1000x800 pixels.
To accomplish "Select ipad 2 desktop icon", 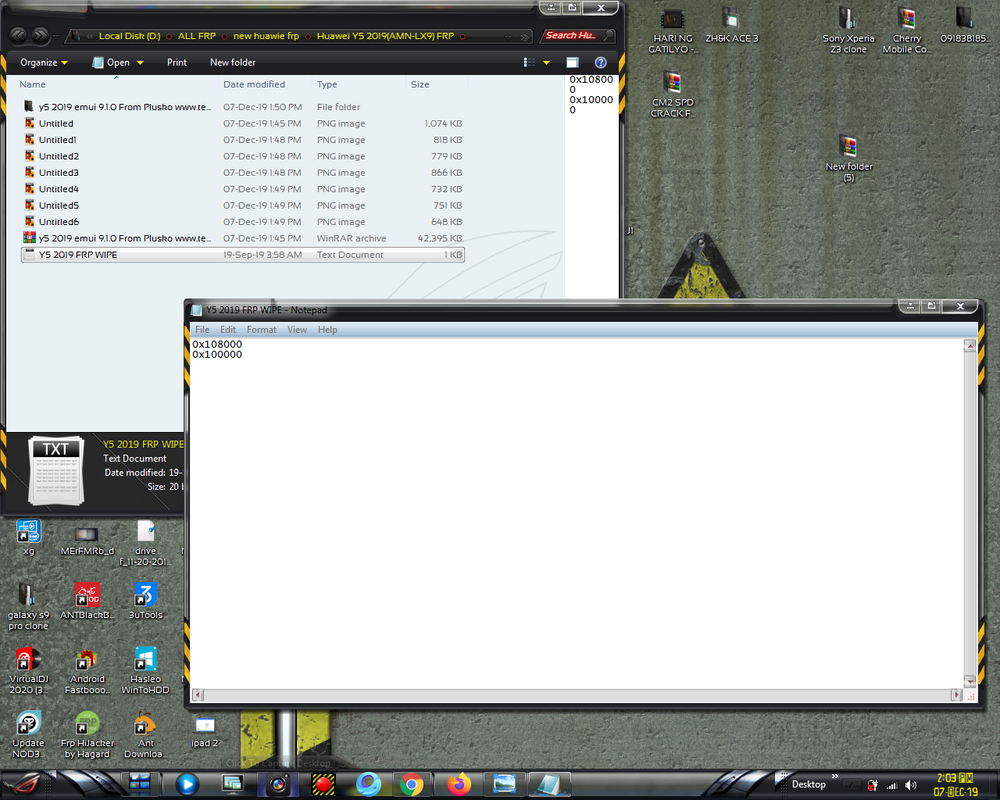I will (x=205, y=732).
